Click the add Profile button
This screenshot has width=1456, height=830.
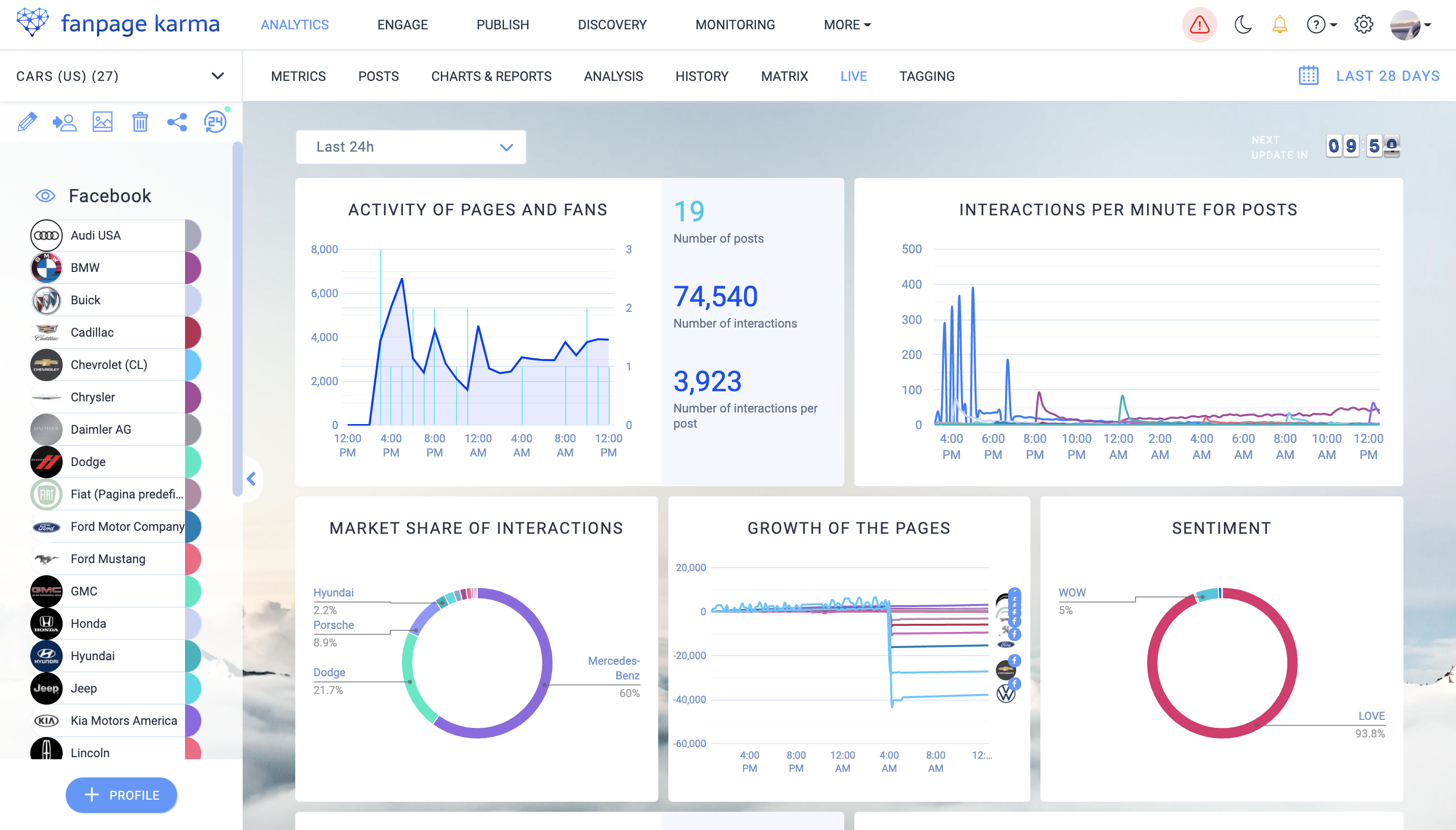click(x=121, y=795)
